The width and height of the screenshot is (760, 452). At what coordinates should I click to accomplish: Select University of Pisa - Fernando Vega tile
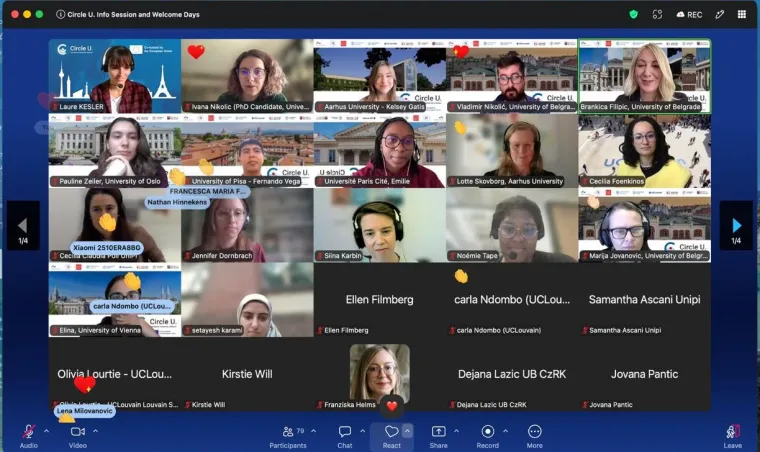[x=247, y=151]
